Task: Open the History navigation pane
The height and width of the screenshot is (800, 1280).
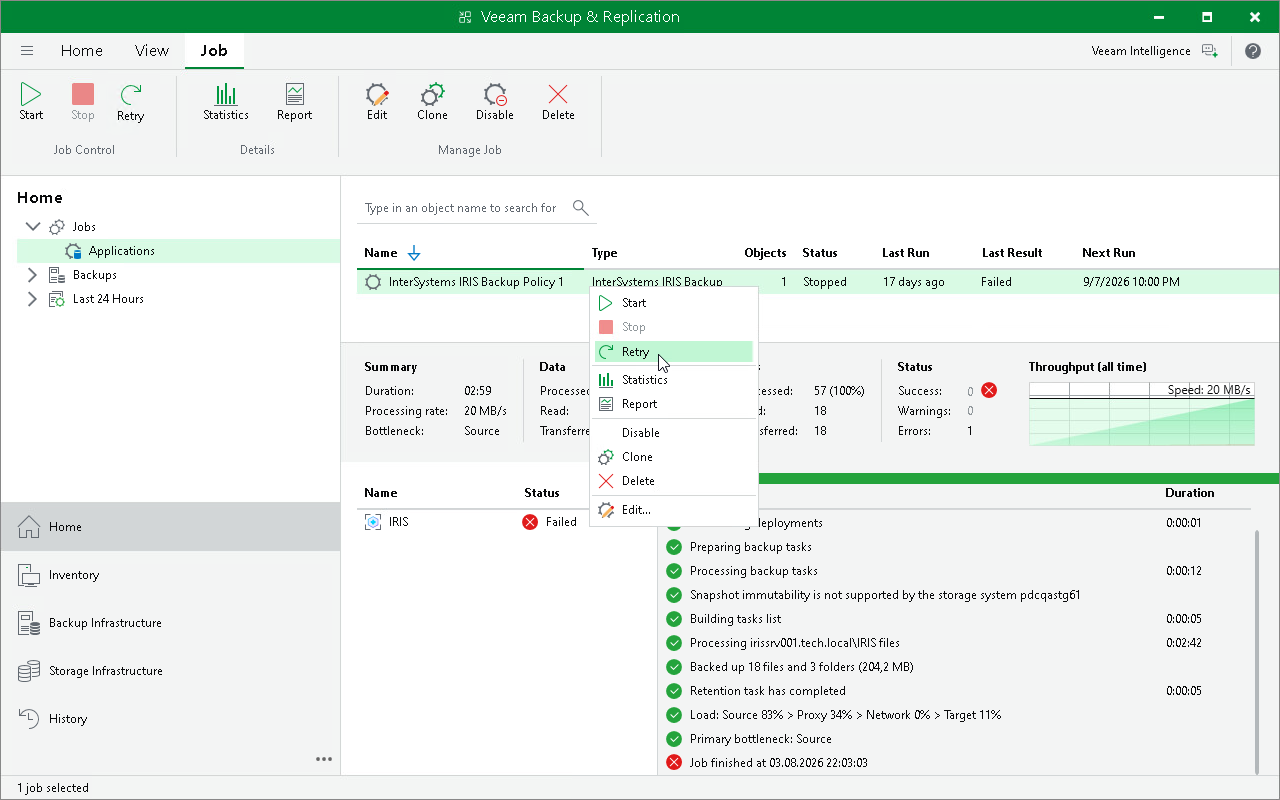Action: 170,719
